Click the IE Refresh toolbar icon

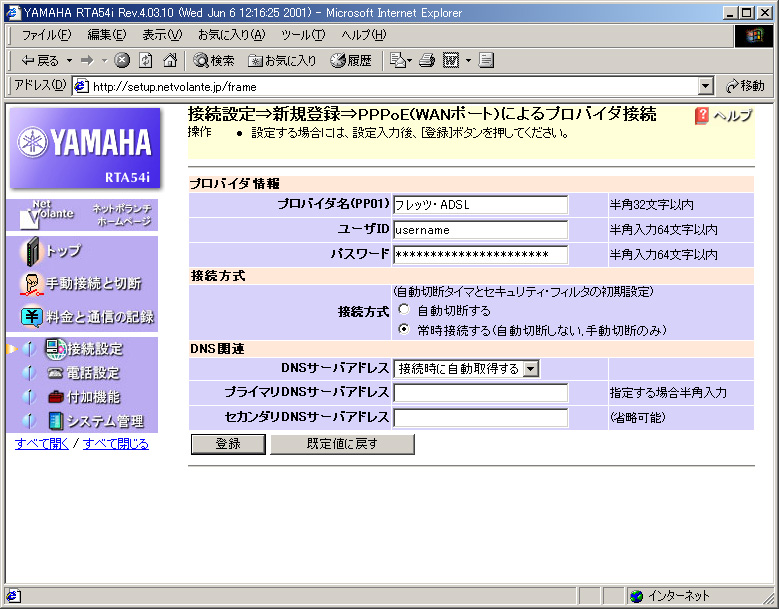[146, 60]
